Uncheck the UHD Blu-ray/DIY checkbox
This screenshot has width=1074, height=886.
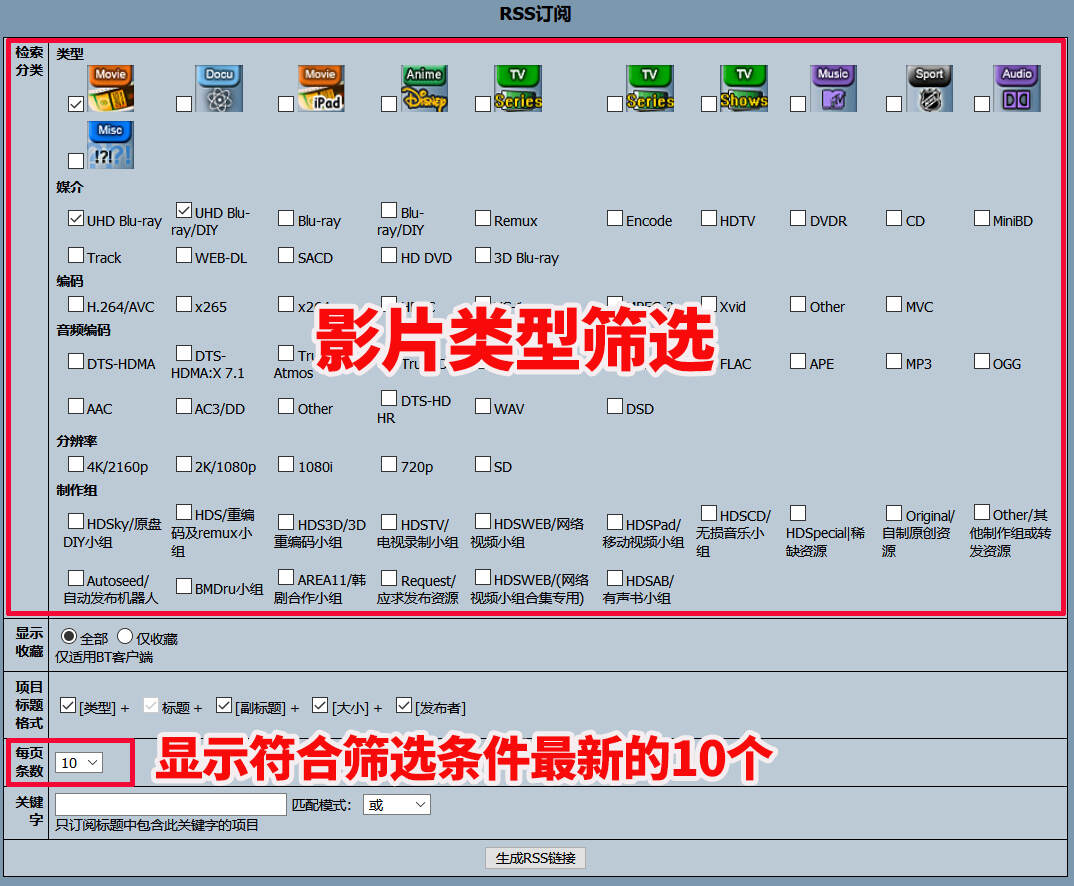coord(184,210)
